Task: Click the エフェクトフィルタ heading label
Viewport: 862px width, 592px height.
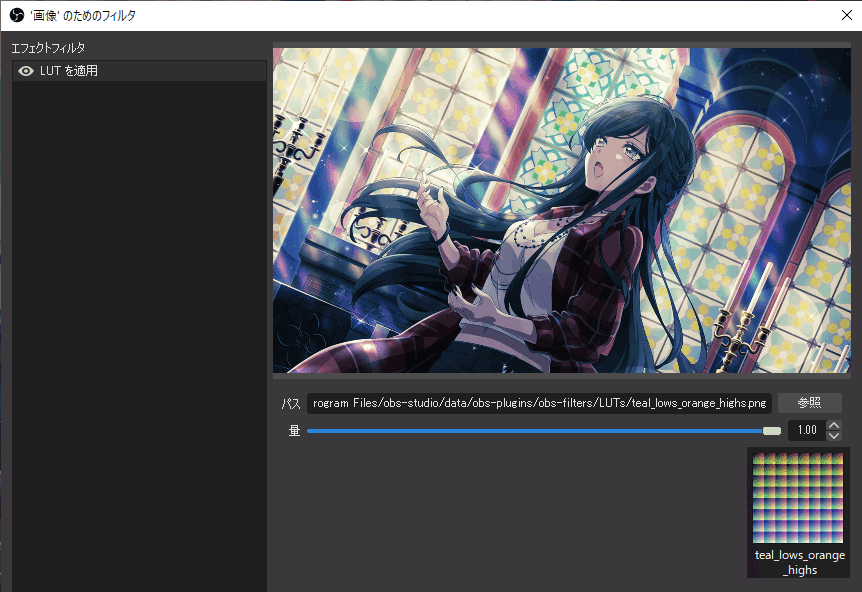Action: point(48,48)
